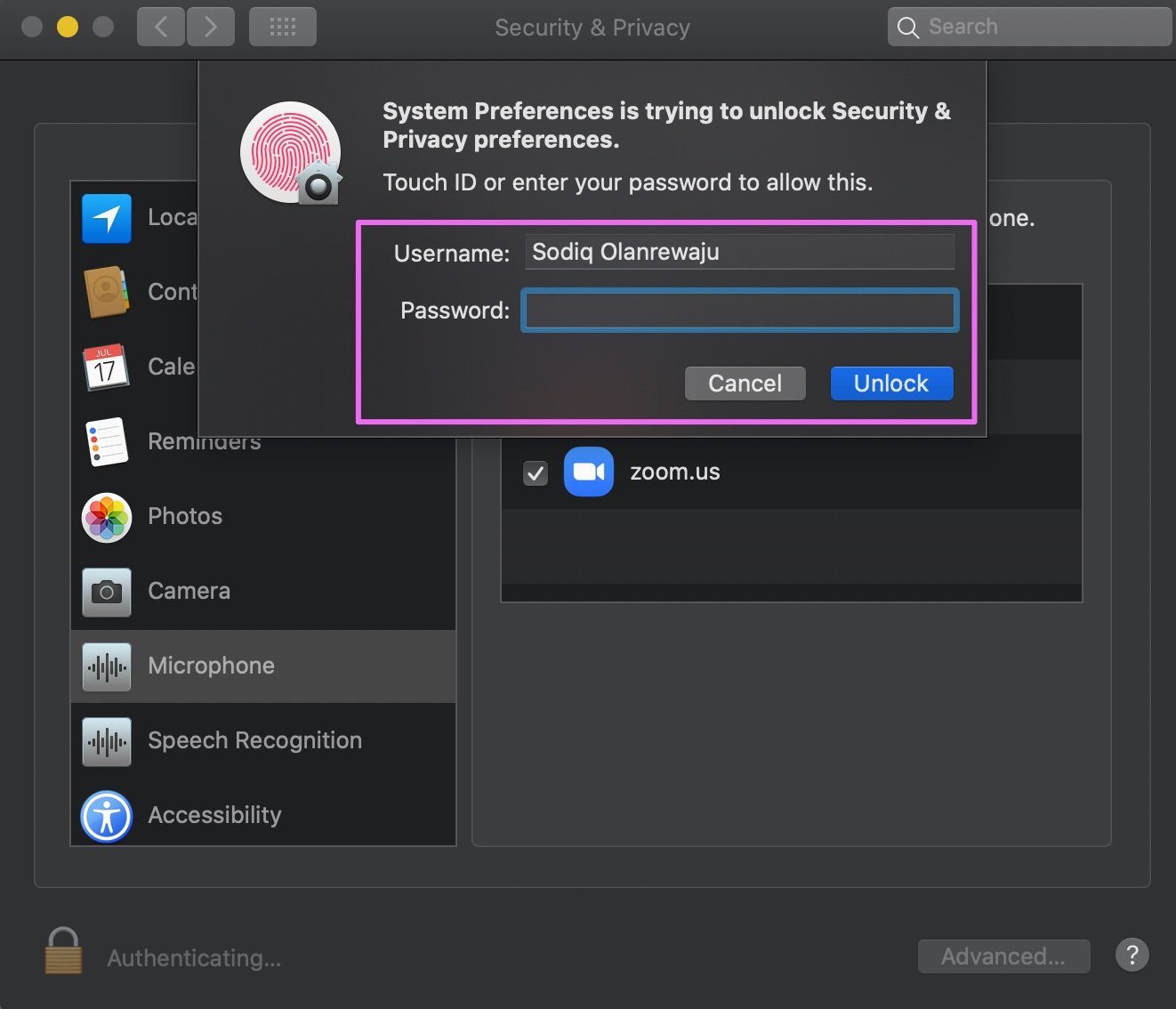
Task: Select the Speech Recognition icon
Action: pyautogui.click(x=107, y=741)
